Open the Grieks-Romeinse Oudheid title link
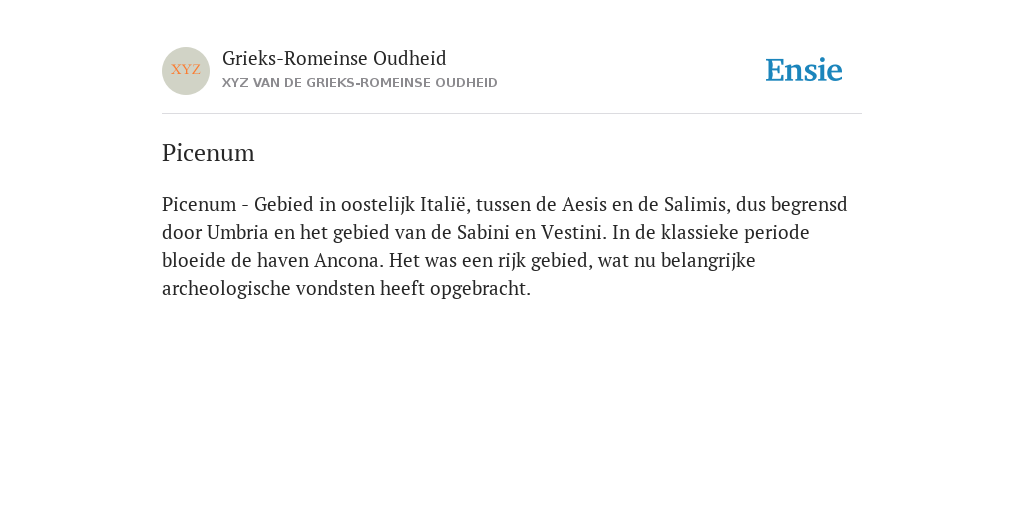This screenshot has width=1024, height=512. [334, 59]
